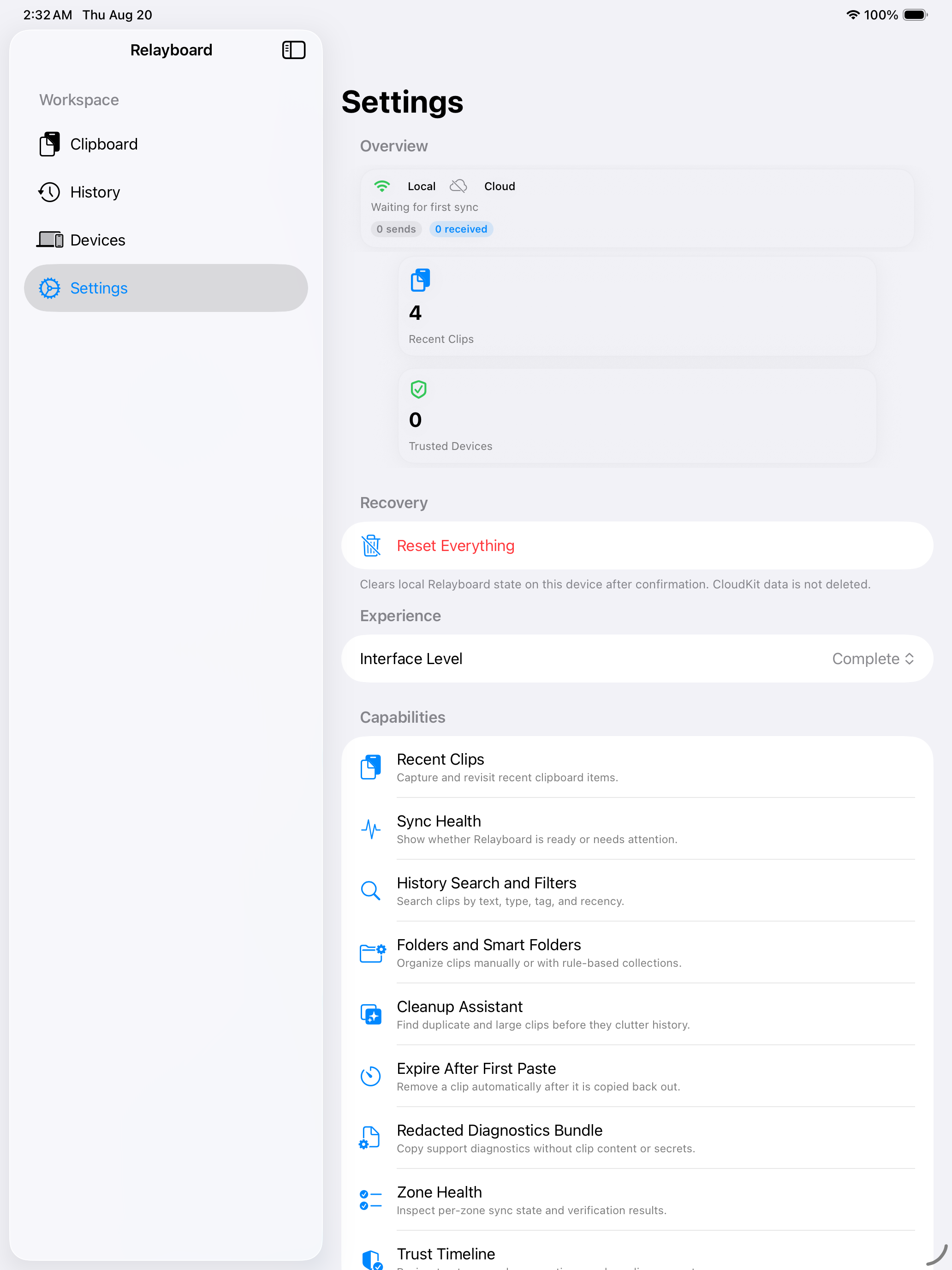The height and width of the screenshot is (1270, 952).
Task: Click the Reset Everything trash icon
Action: point(371,545)
